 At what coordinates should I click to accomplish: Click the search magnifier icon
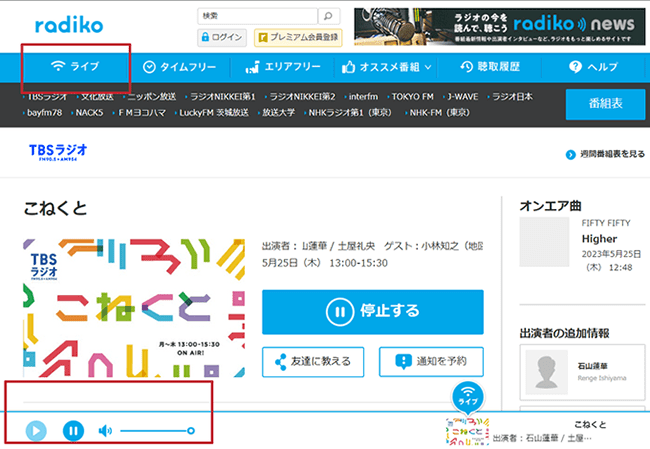coord(329,16)
